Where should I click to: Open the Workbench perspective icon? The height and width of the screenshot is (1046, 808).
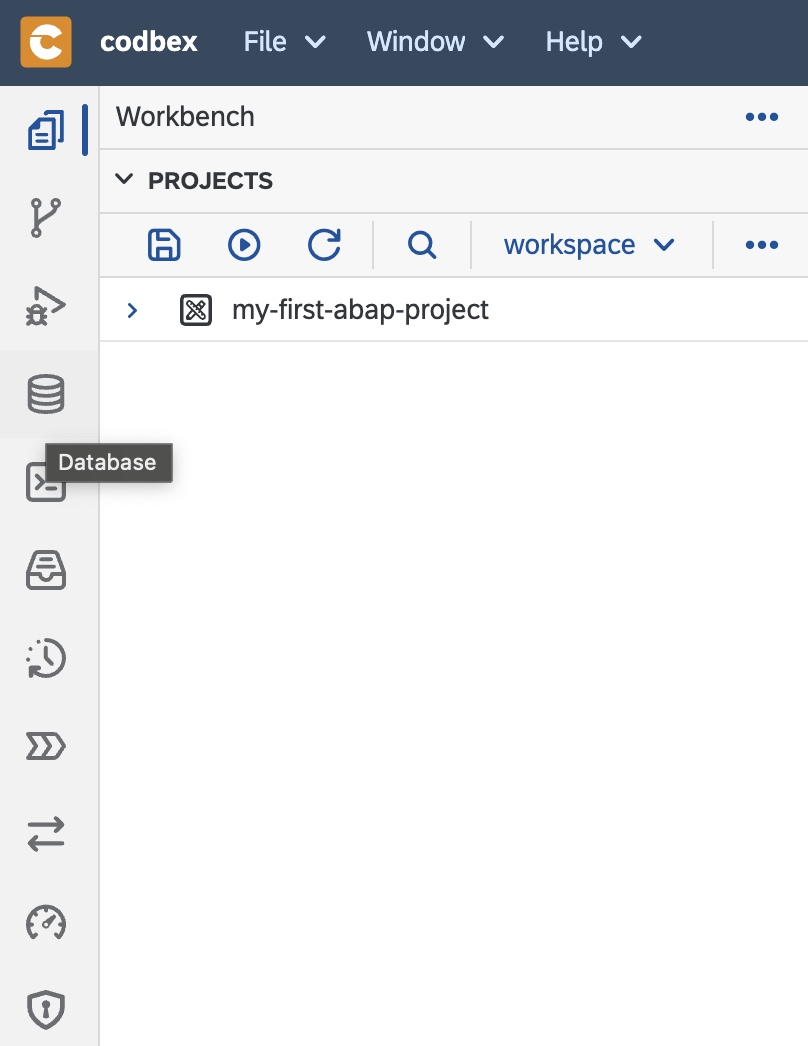point(46,130)
